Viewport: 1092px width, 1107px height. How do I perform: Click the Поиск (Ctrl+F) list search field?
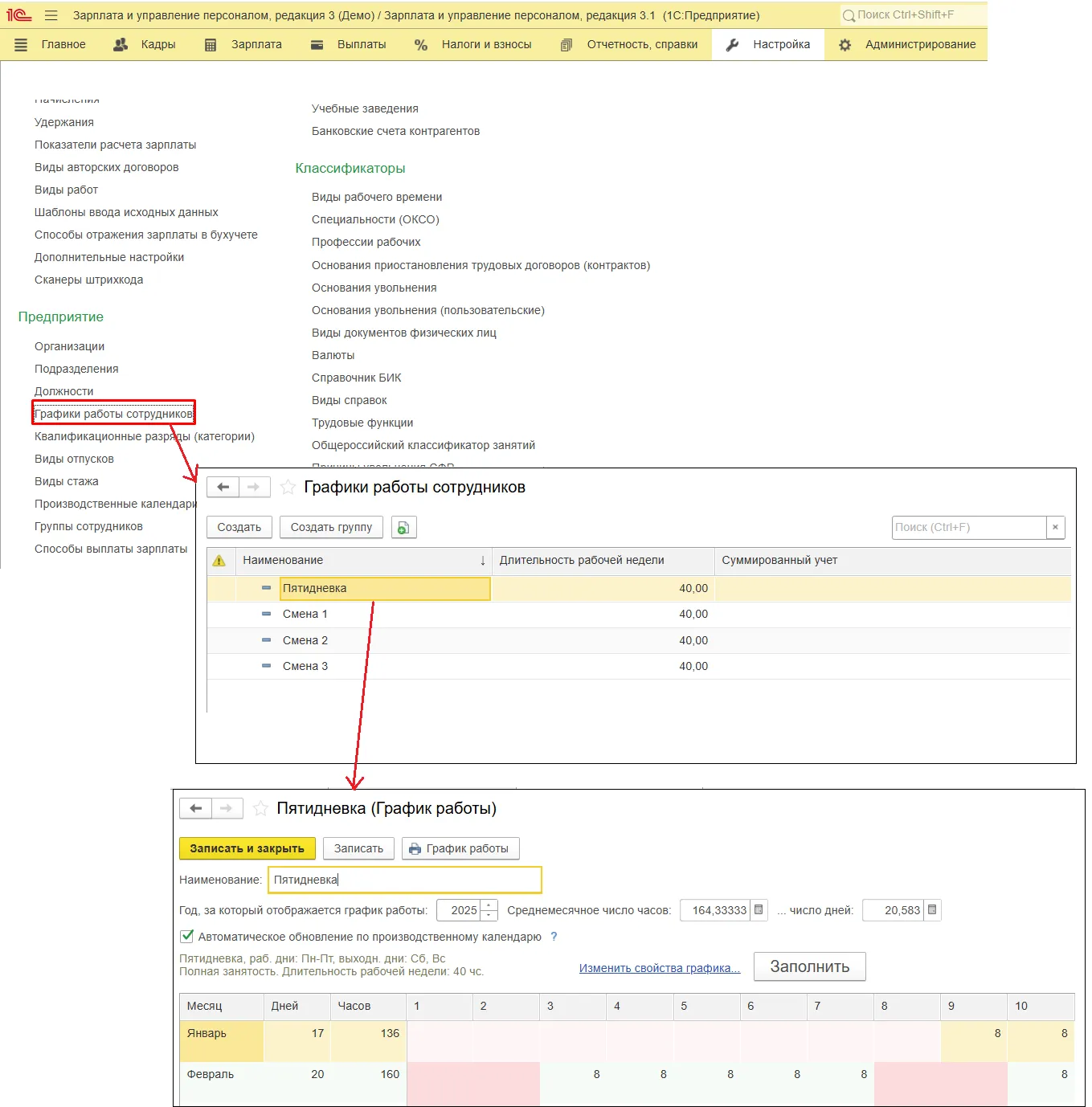pos(969,527)
